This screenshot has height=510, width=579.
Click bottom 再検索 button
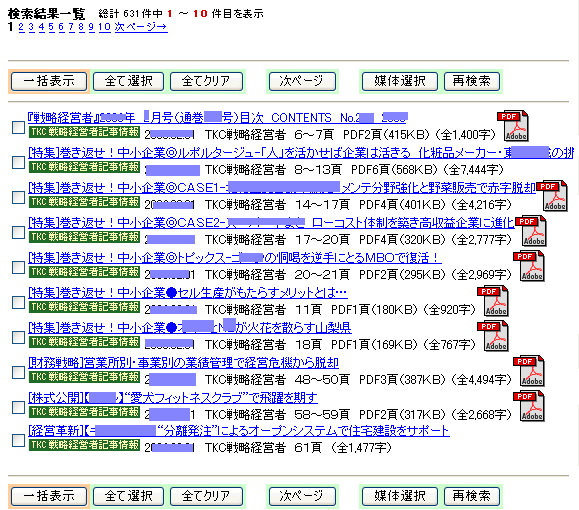pos(472,496)
